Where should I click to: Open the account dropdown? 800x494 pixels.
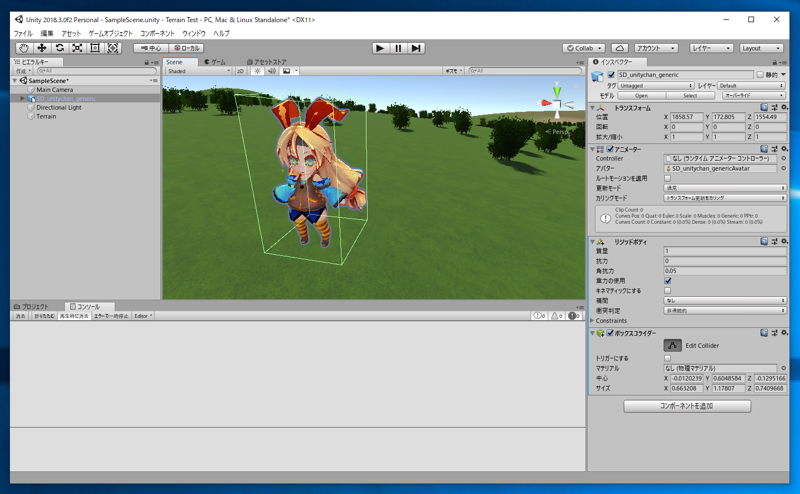tap(656, 48)
